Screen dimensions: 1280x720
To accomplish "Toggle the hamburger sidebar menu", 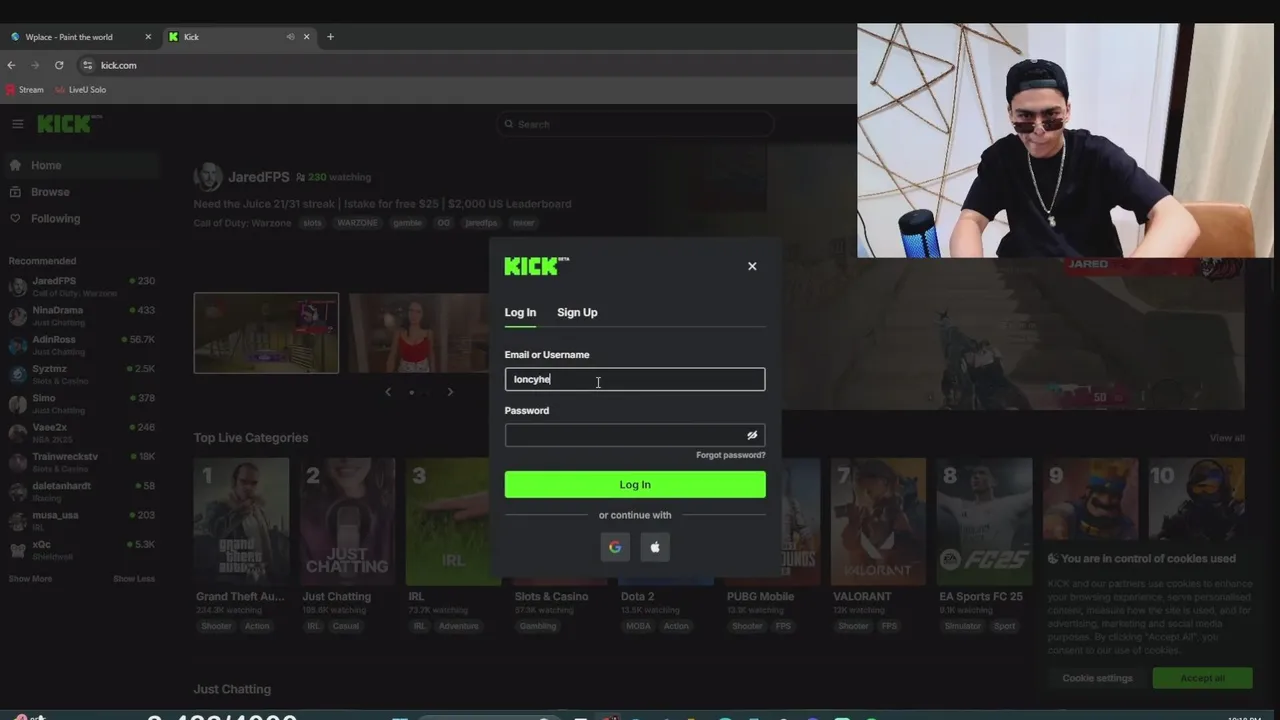I will (17, 124).
